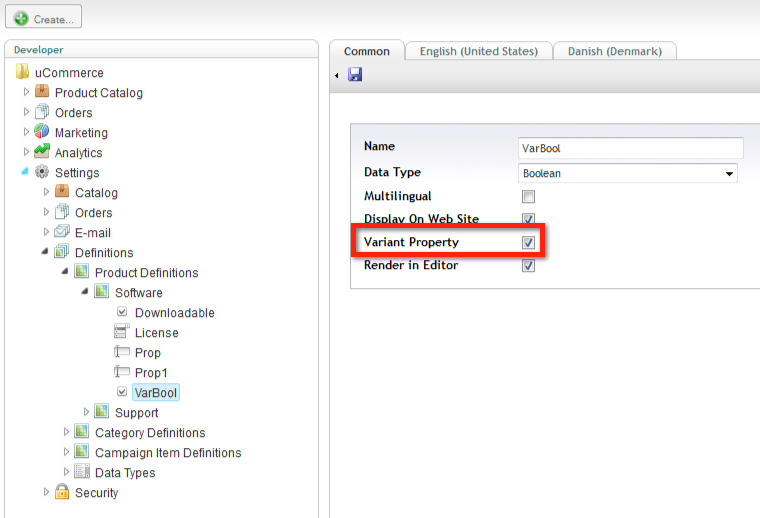Expand the Category Definitions tree node
The width and height of the screenshot is (760, 518).
(67, 432)
